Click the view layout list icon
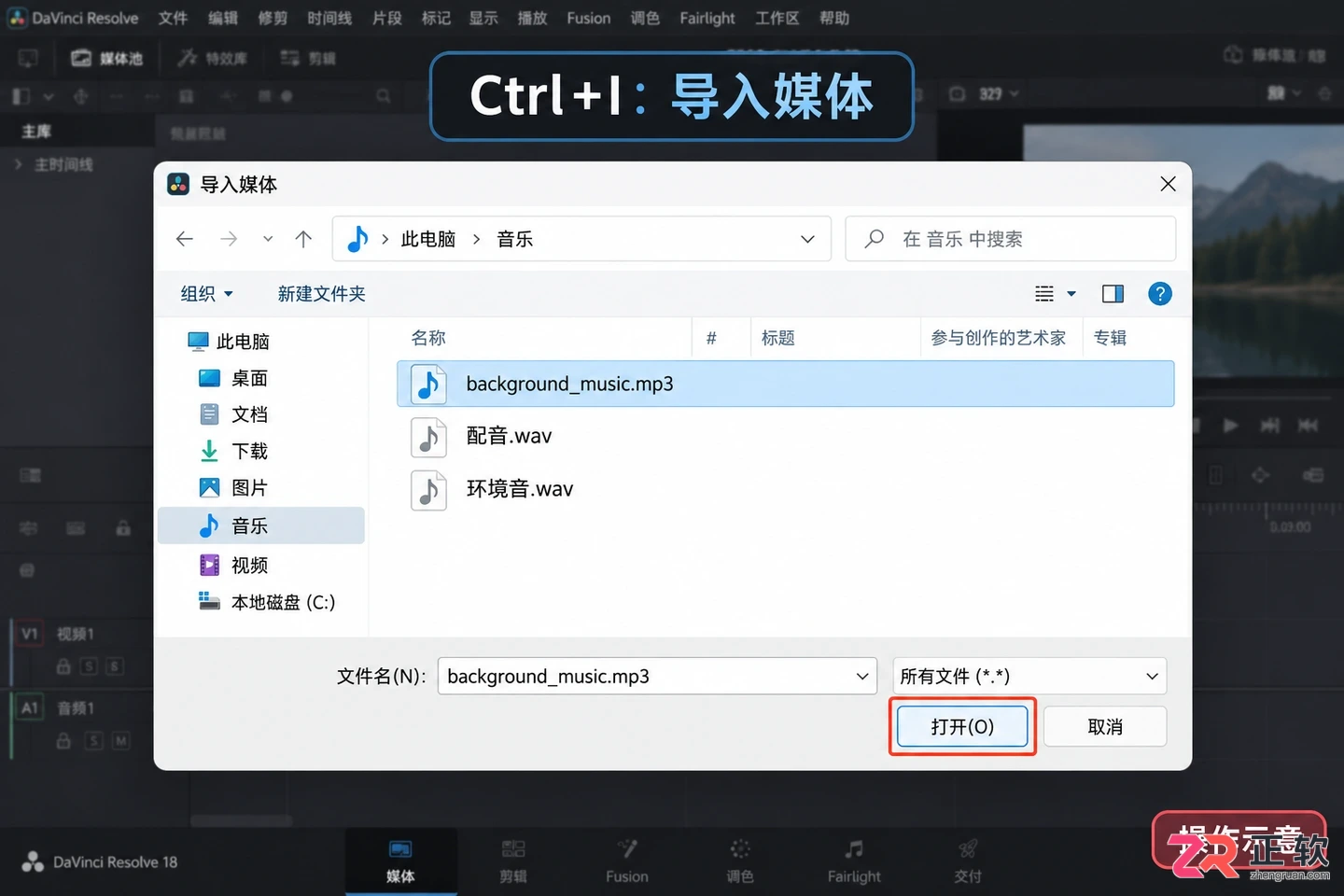The height and width of the screenshot is (896, 1344). (x=1044, y=294)
